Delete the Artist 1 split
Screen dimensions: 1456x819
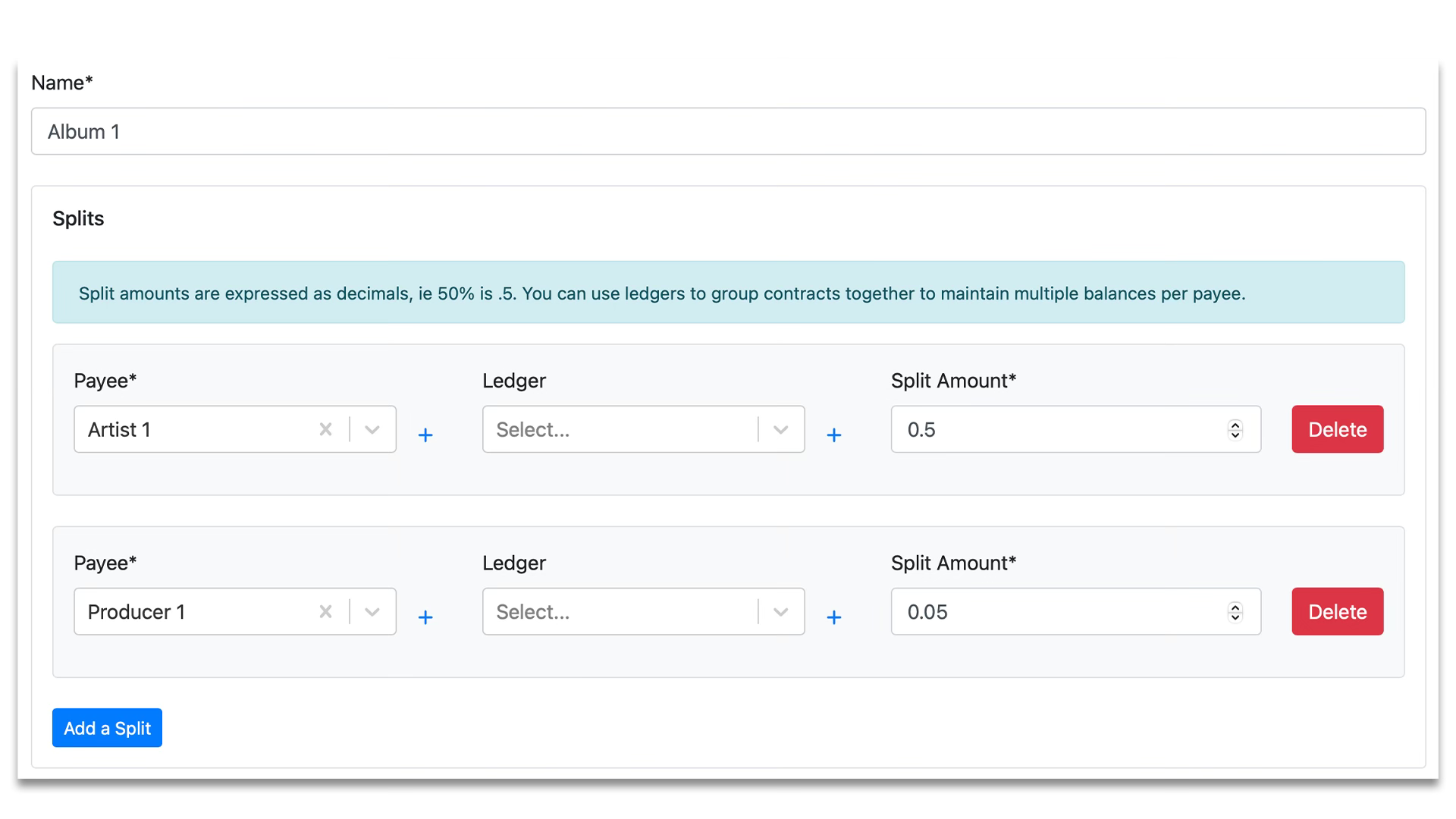pos(1337,429)
